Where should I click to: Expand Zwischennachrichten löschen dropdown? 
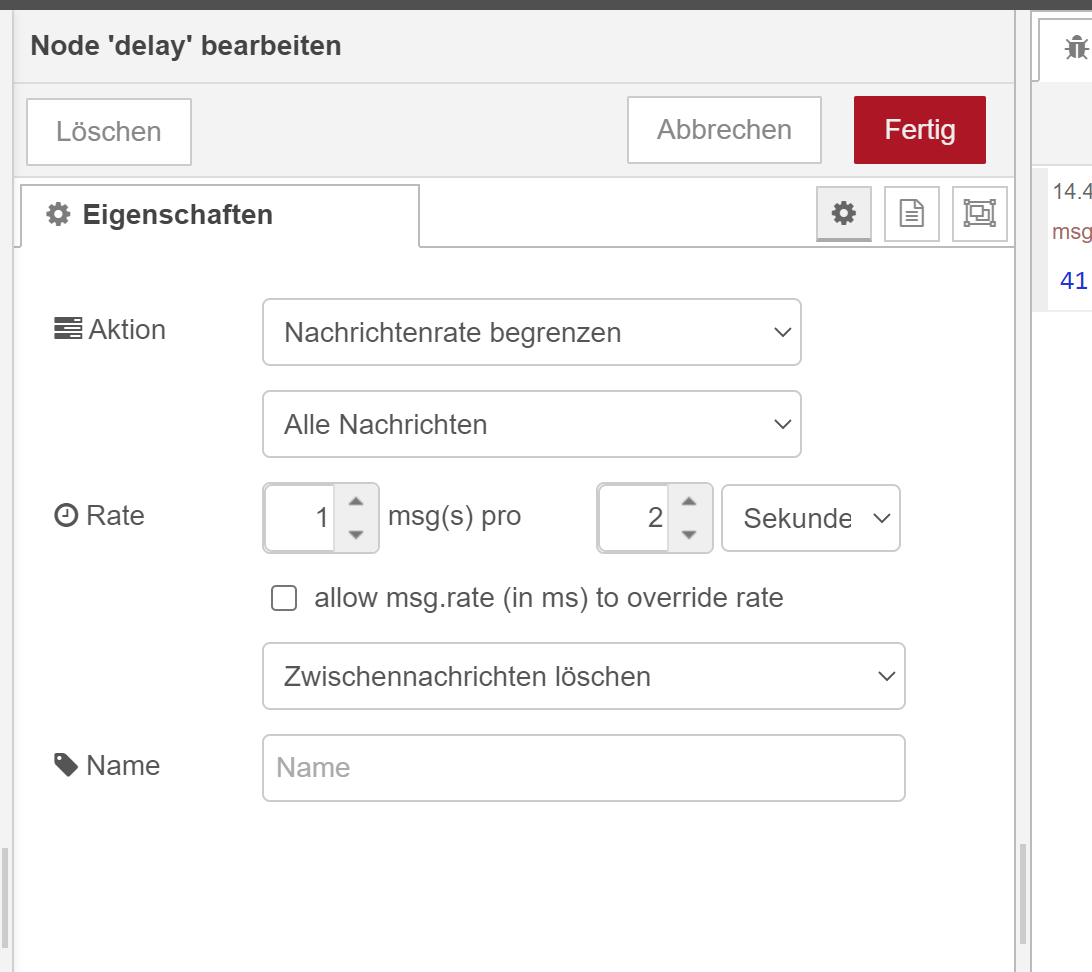(583, 676)
